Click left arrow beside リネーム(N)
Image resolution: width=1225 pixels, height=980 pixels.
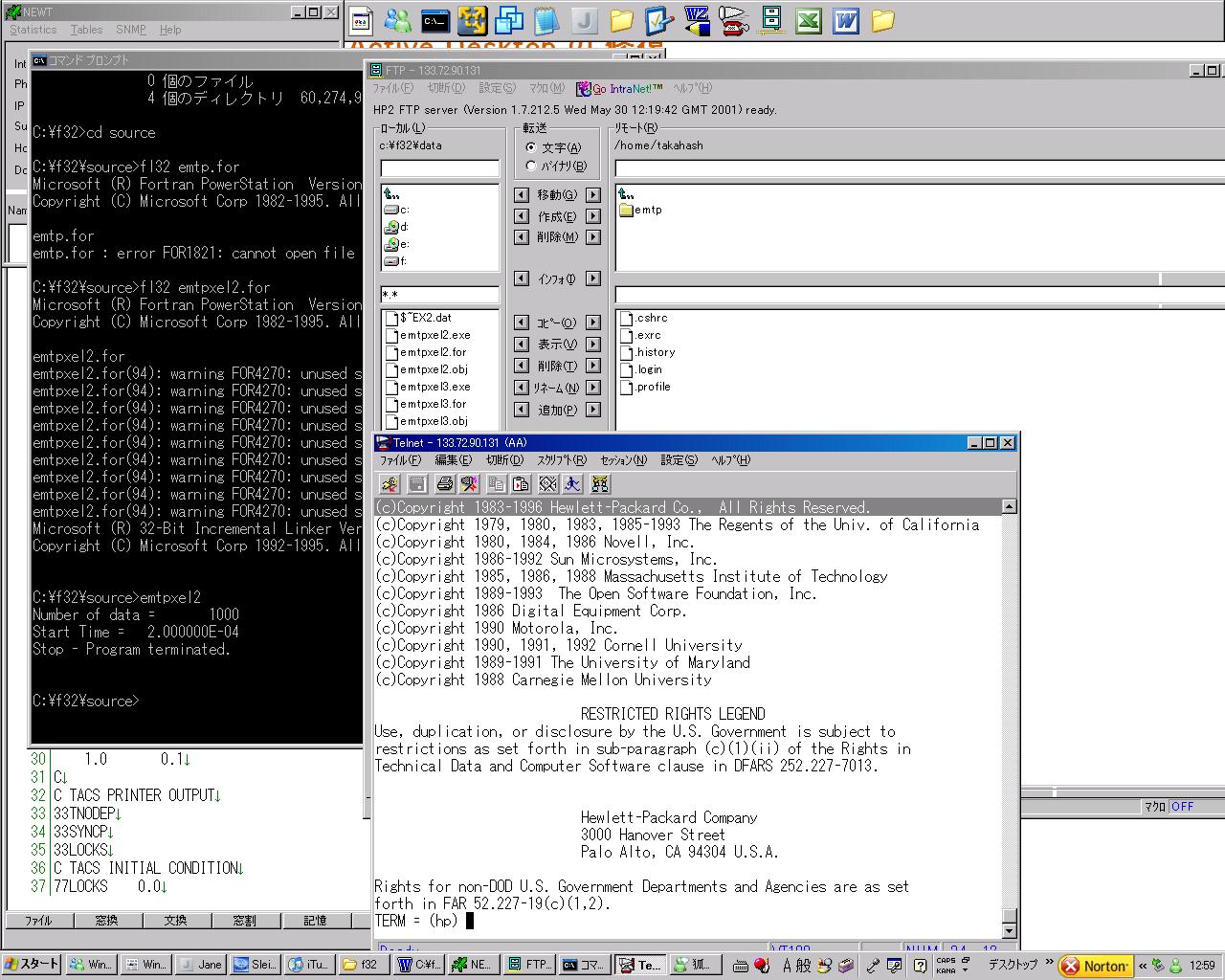(x=522, y=388)
